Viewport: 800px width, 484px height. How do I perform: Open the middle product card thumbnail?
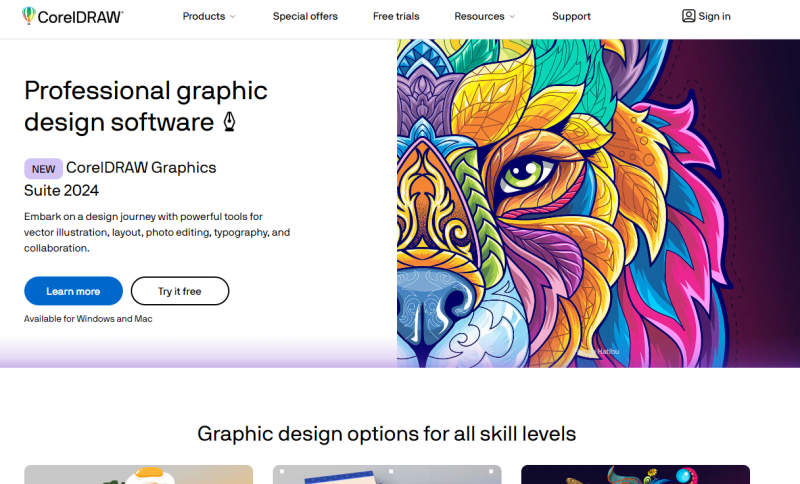(x=387, y=474)
